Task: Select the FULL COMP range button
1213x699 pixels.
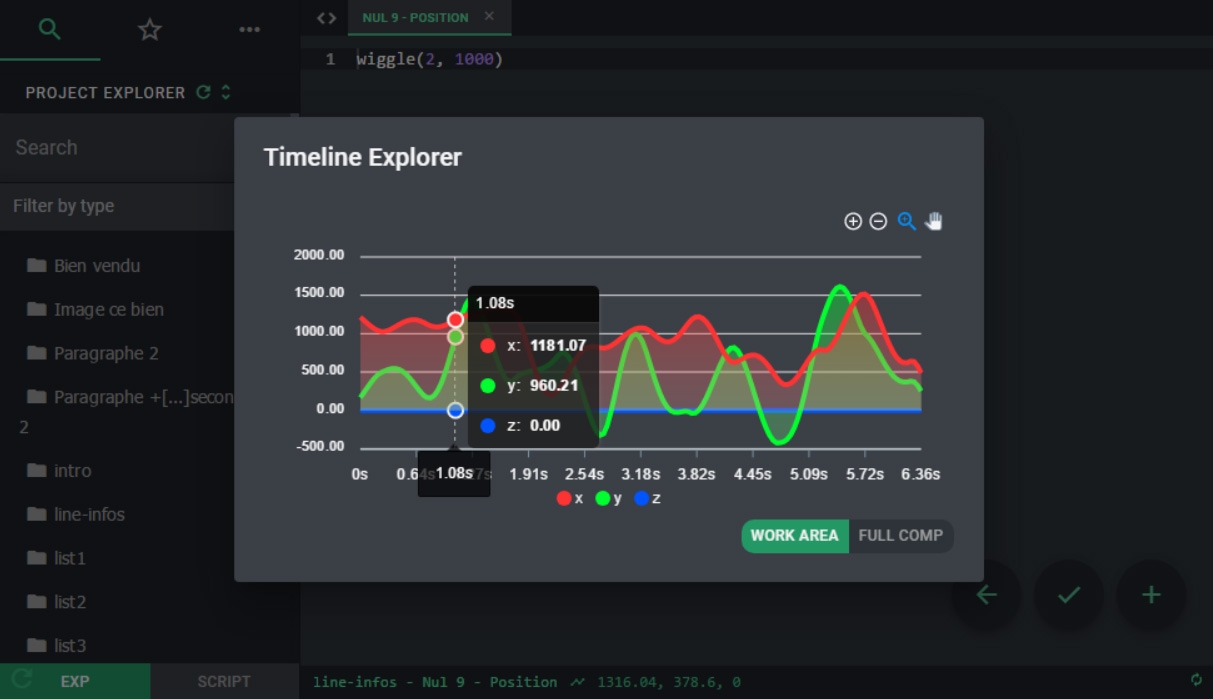Action: pos(900,536)
